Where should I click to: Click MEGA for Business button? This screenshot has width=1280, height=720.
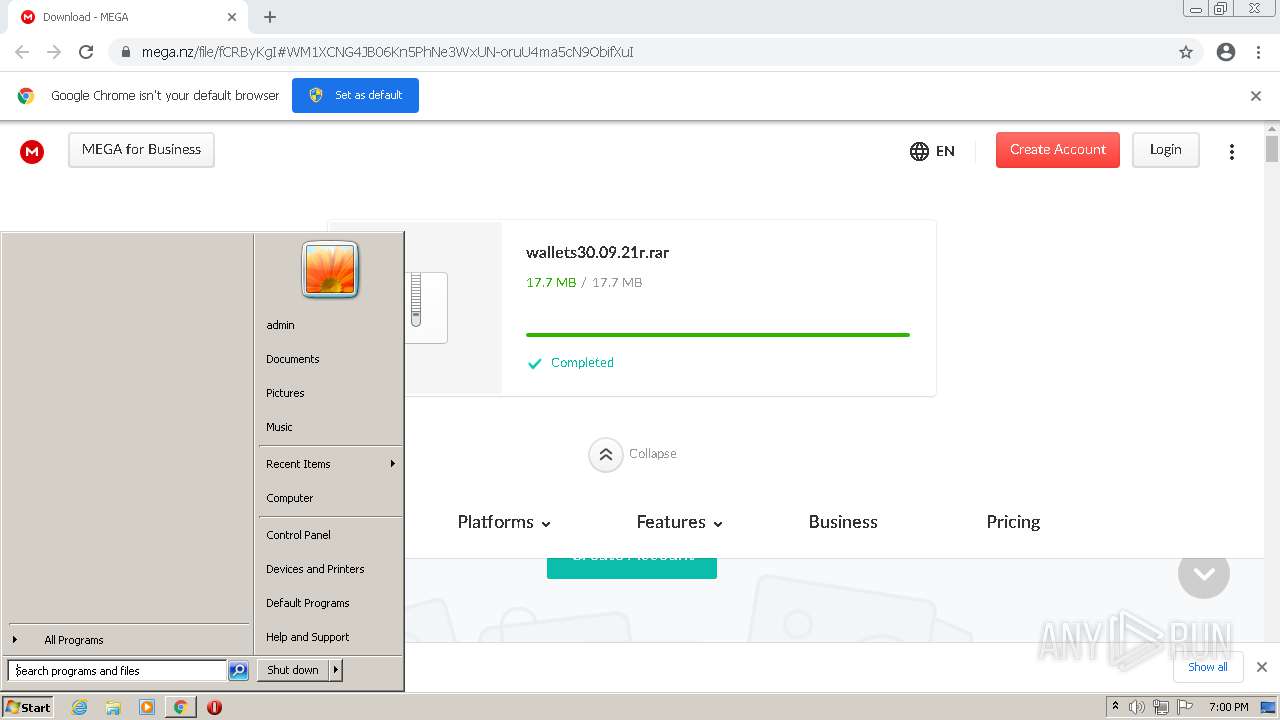click(141, 150)
